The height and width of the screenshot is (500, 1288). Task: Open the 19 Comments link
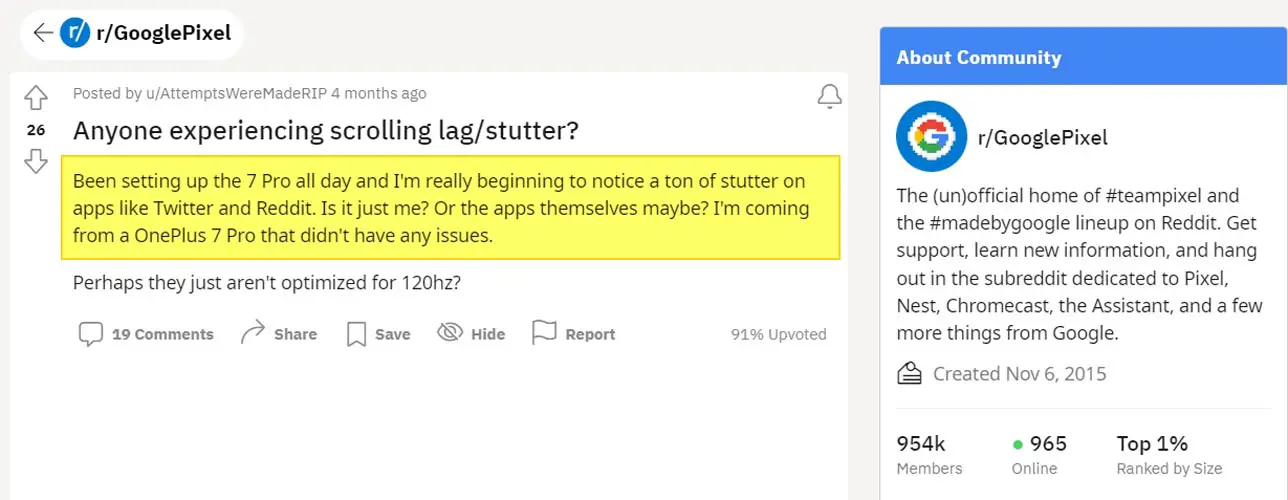[163, 334]
